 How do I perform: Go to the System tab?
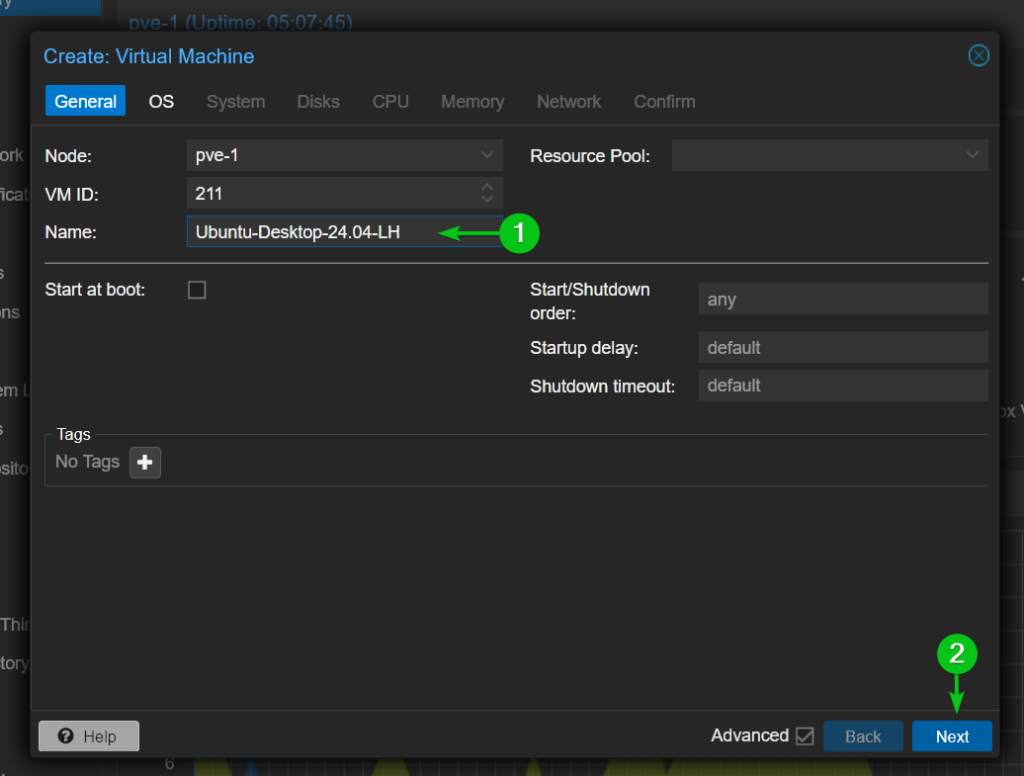coord(236,101)
